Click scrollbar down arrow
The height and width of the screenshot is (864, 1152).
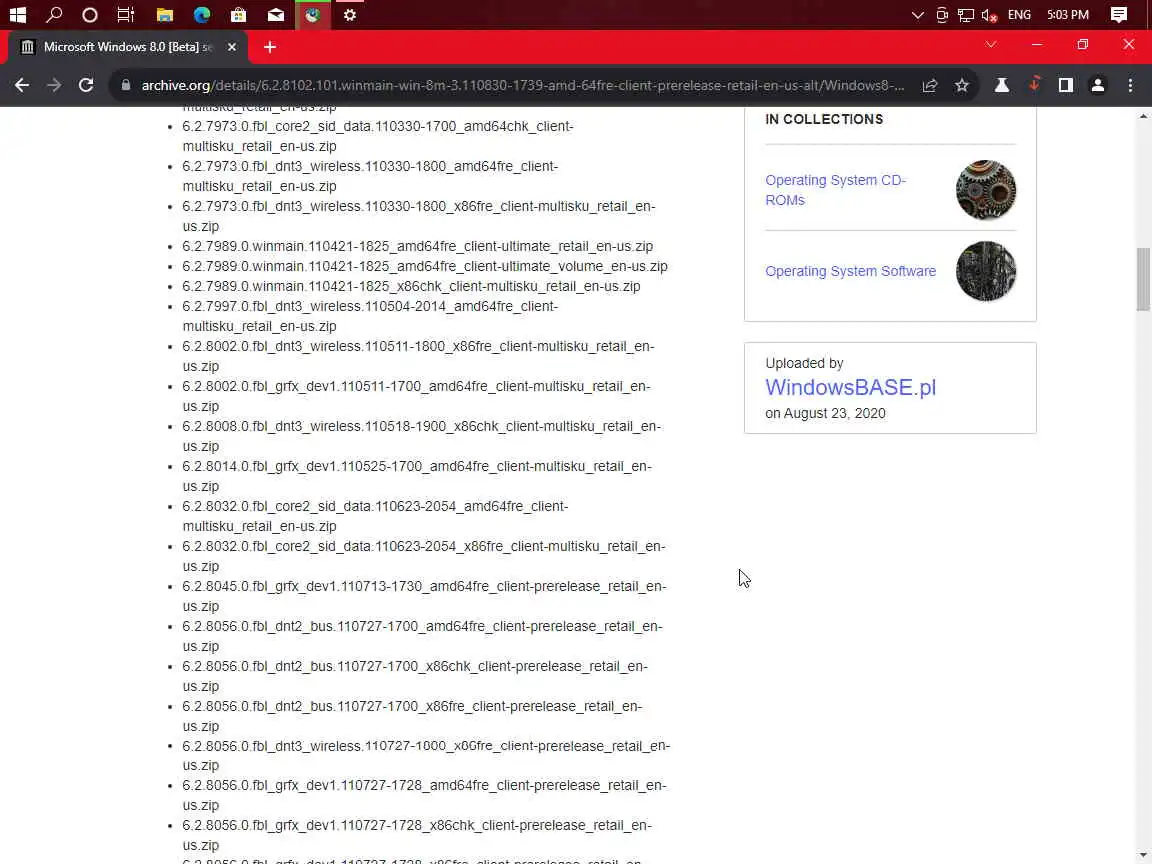pos(1143,857)
